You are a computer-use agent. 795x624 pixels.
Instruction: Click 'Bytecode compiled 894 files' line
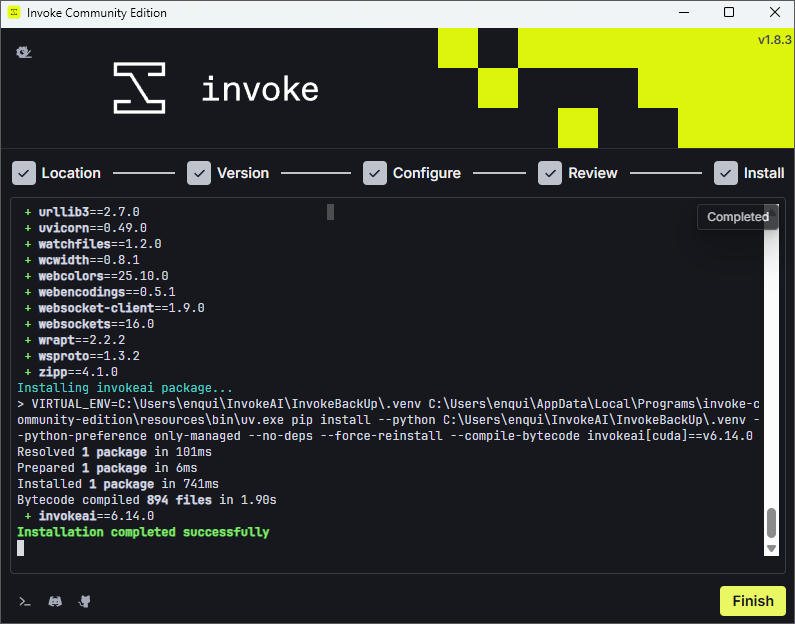coord(147,500)
